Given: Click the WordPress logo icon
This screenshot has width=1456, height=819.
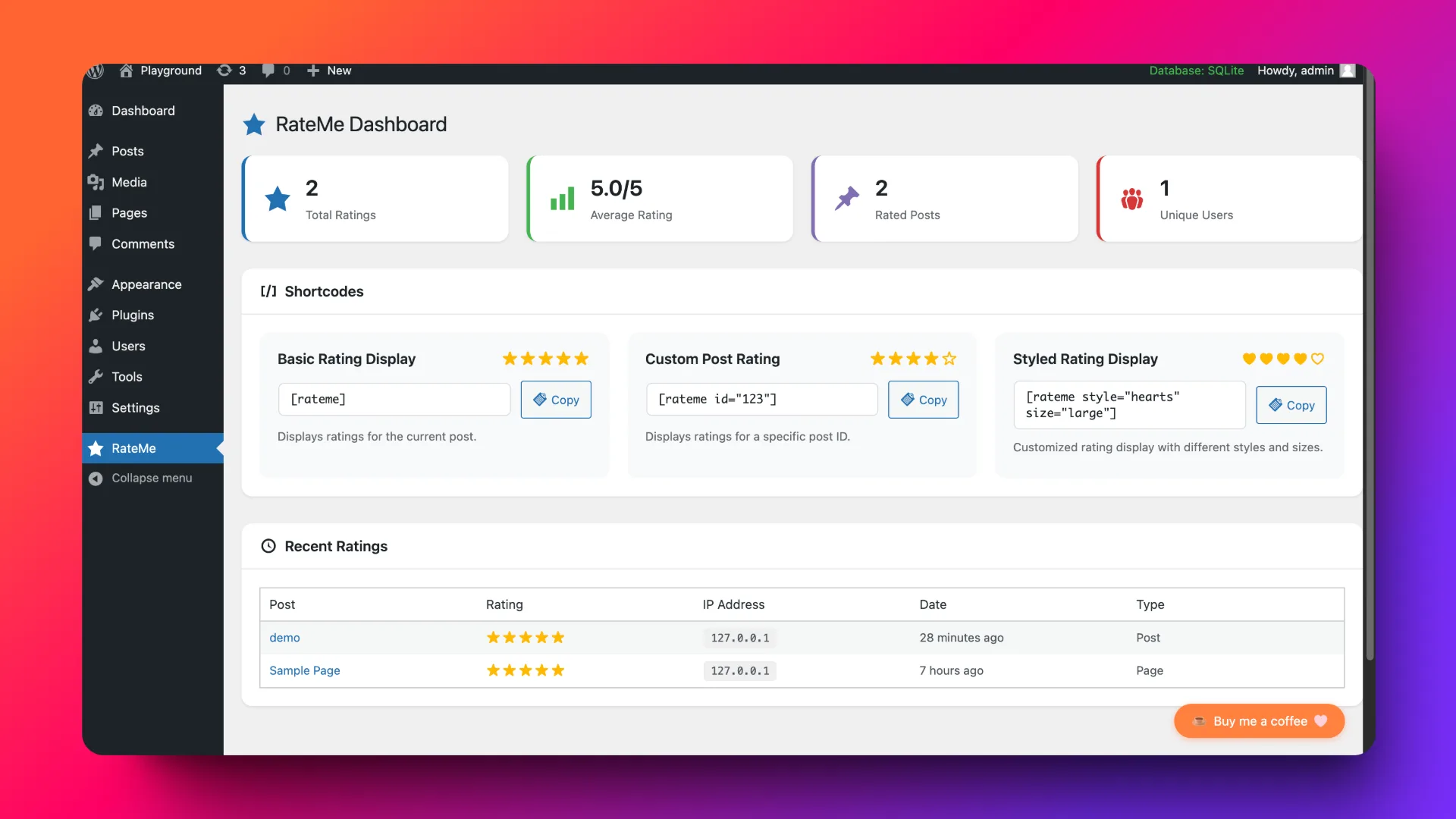Looking at the screenshot, I should pos(95,71).
